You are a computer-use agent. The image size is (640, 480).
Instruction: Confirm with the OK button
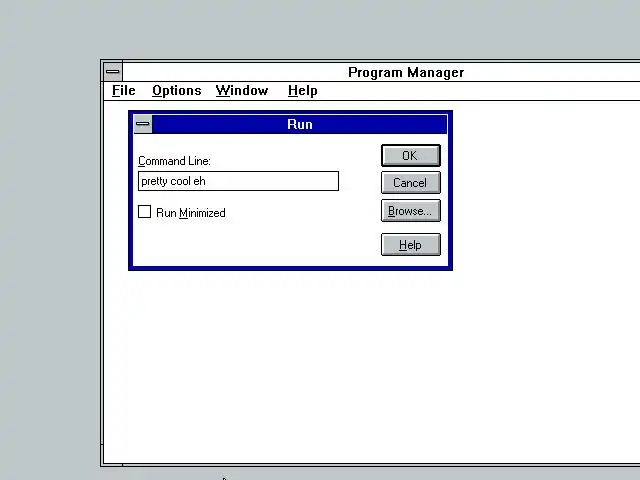pyautogui.click(x=411, y=156)
